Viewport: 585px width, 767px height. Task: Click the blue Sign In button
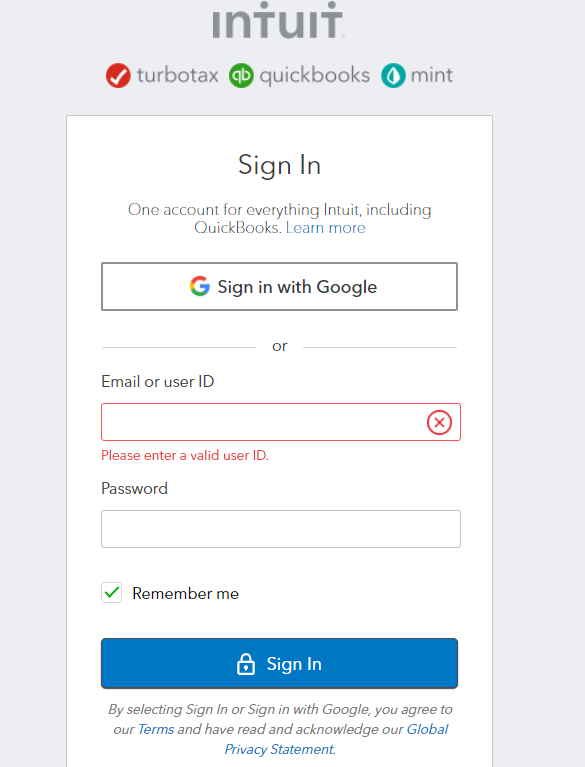pyautogui.click(x=279, y=663)
